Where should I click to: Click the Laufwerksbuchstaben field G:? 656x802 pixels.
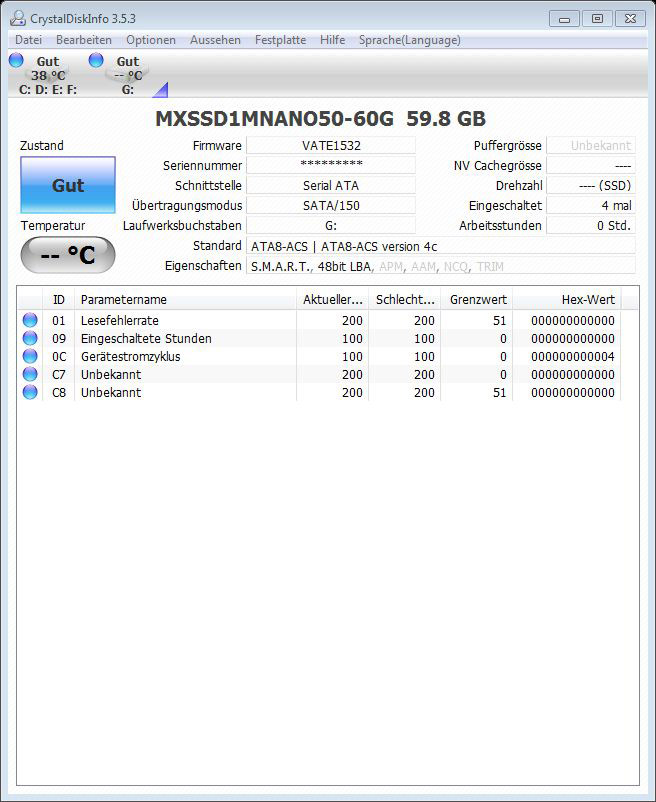(331, 225)
